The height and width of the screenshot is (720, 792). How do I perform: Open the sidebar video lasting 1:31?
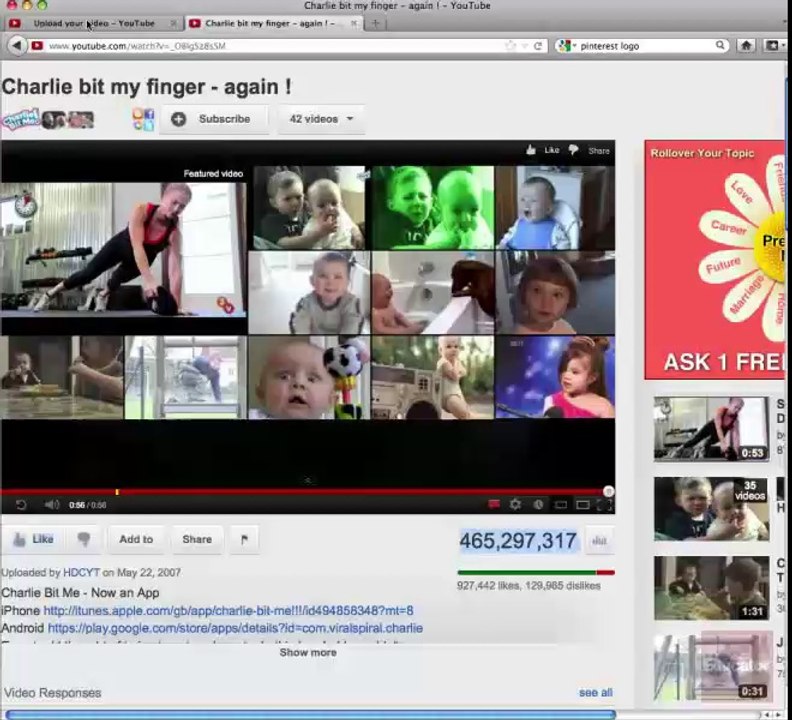tap(711, 588)
